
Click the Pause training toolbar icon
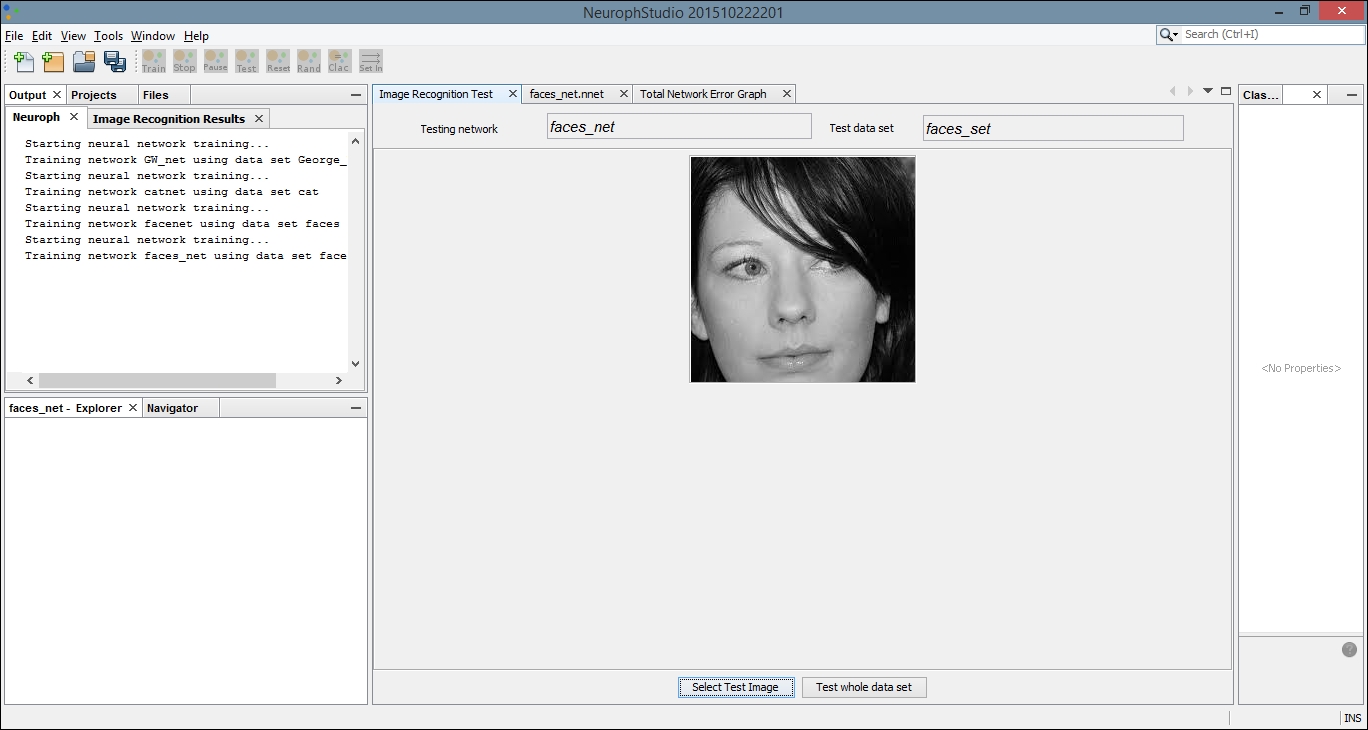pyautogui.click(x=216, y=61)
